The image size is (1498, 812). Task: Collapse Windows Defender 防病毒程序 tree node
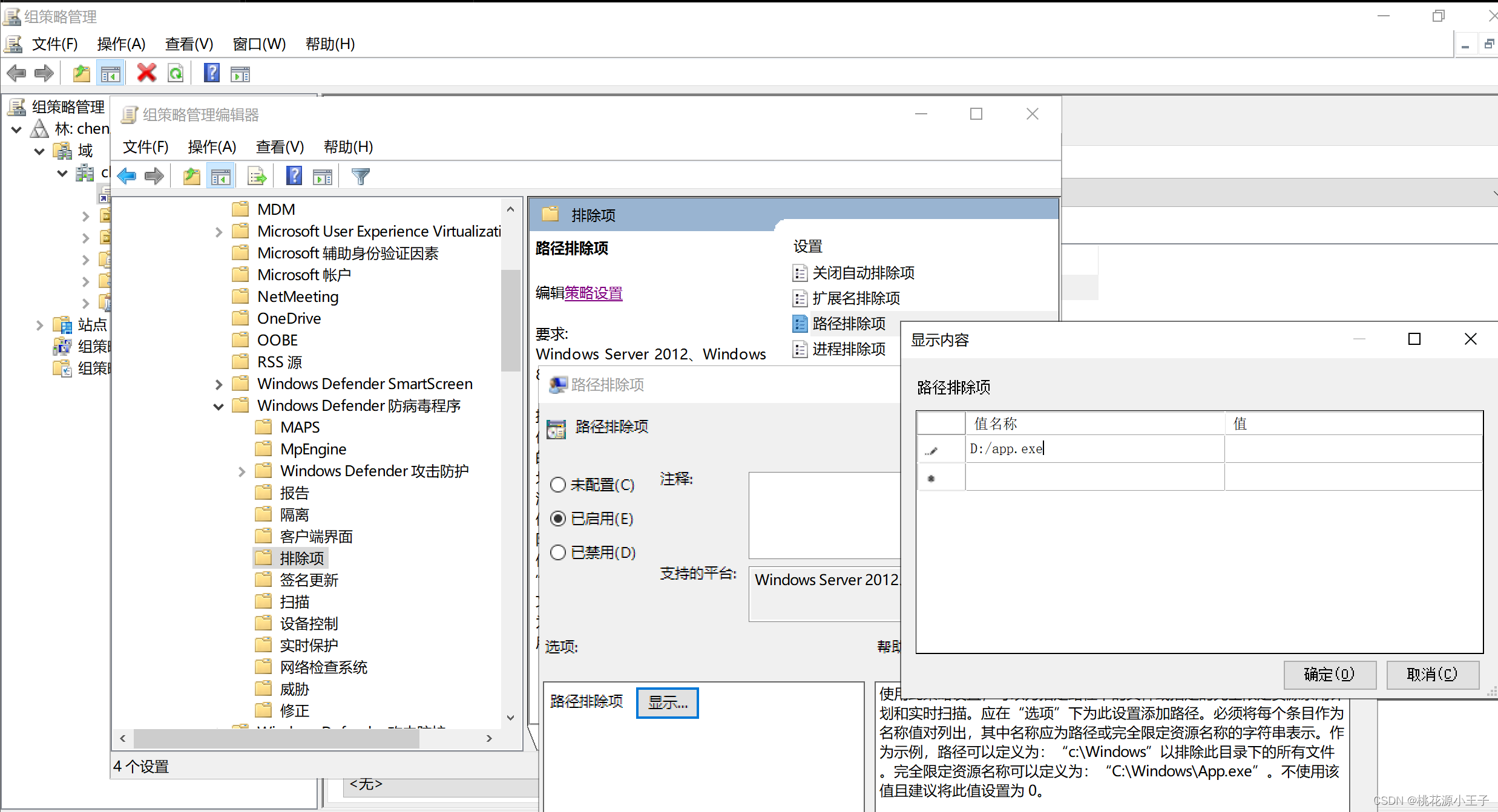(x=218, y=406)
